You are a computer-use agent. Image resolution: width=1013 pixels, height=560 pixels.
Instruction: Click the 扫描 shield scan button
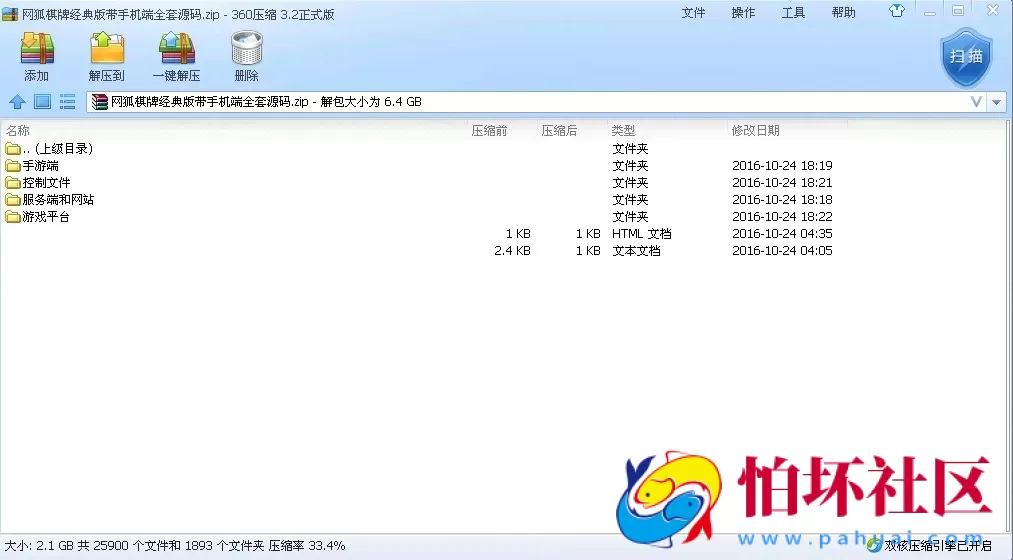(x=966, y=58)
